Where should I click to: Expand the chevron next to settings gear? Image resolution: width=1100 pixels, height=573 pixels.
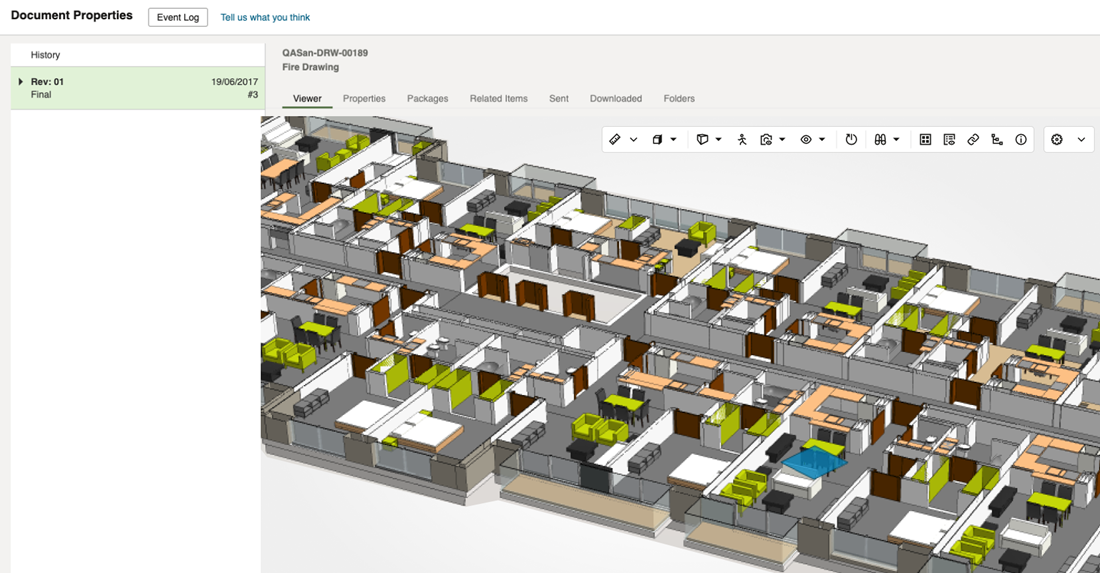(x=1081, y=140)
